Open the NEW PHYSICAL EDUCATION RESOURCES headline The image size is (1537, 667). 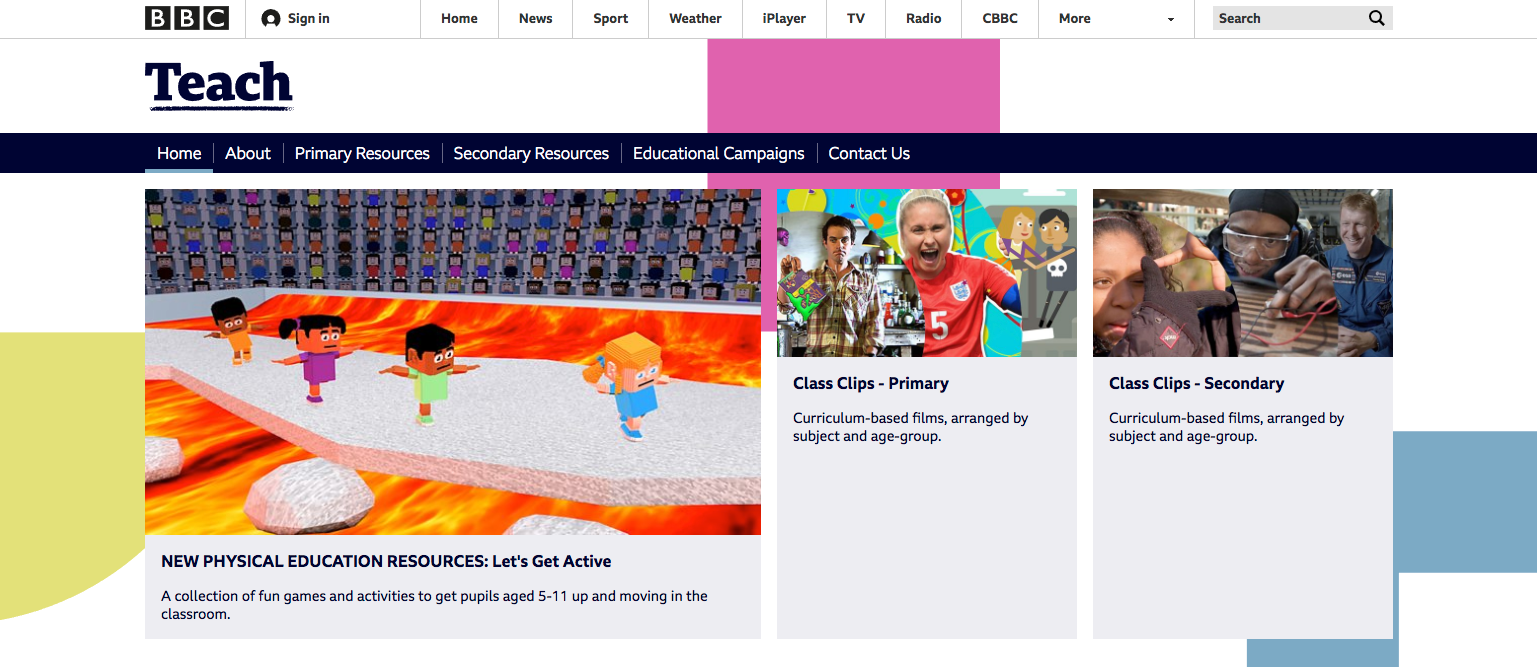tap(386, 561)
